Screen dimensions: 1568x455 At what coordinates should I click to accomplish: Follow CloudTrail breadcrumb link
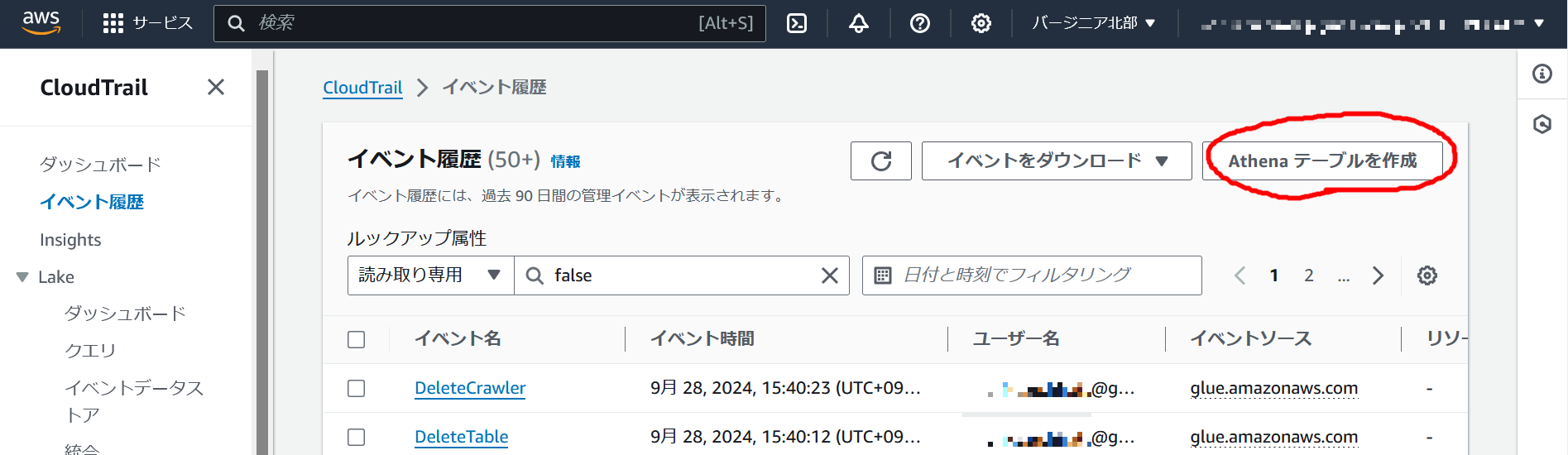pos(362,88)
